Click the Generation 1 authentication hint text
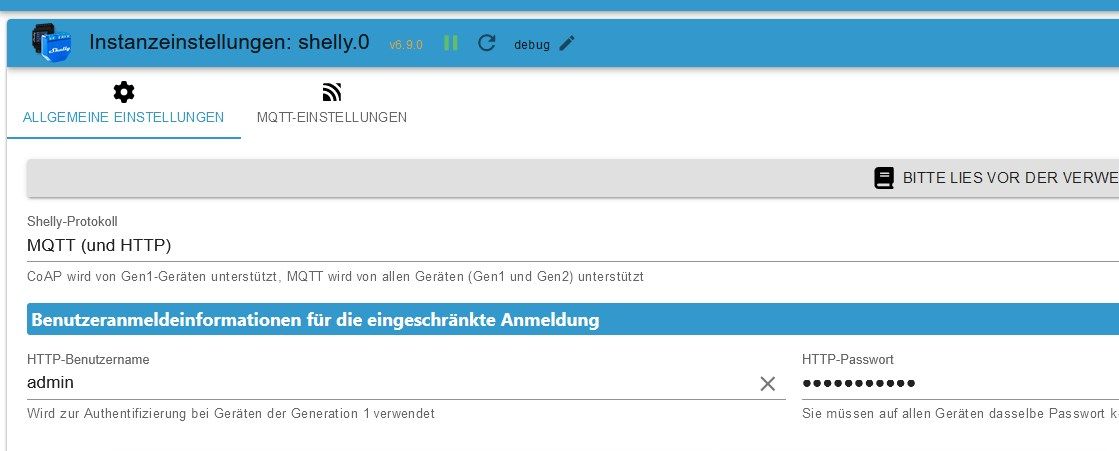Screen dimensions: 1119x451 (x=230, y=413)
